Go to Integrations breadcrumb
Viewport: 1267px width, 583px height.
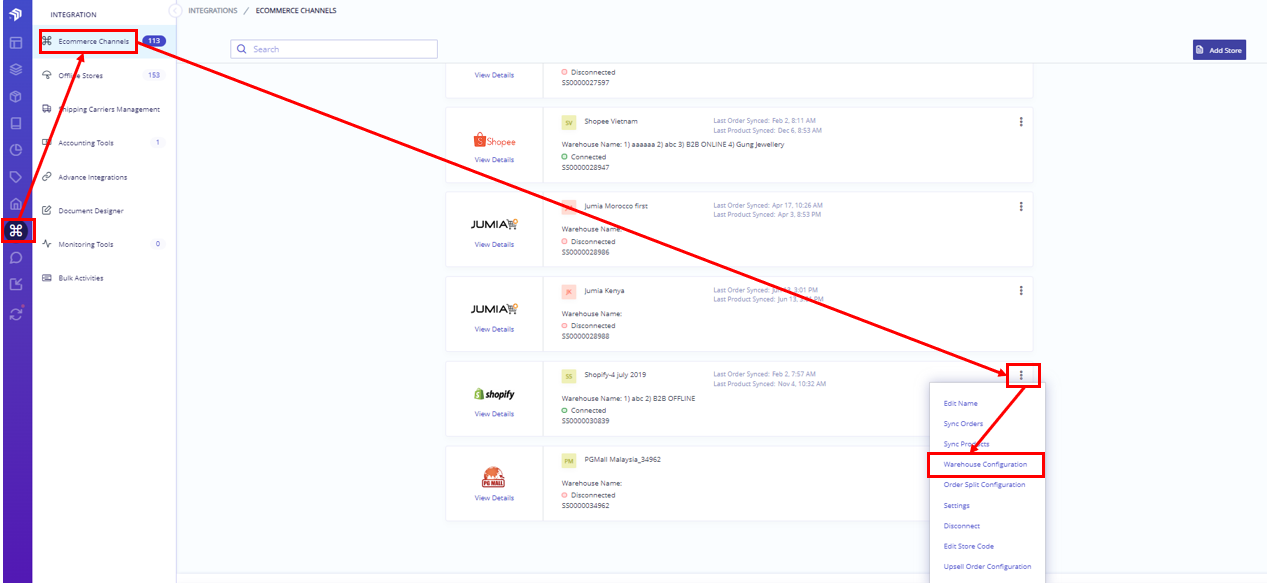[213, 10]
